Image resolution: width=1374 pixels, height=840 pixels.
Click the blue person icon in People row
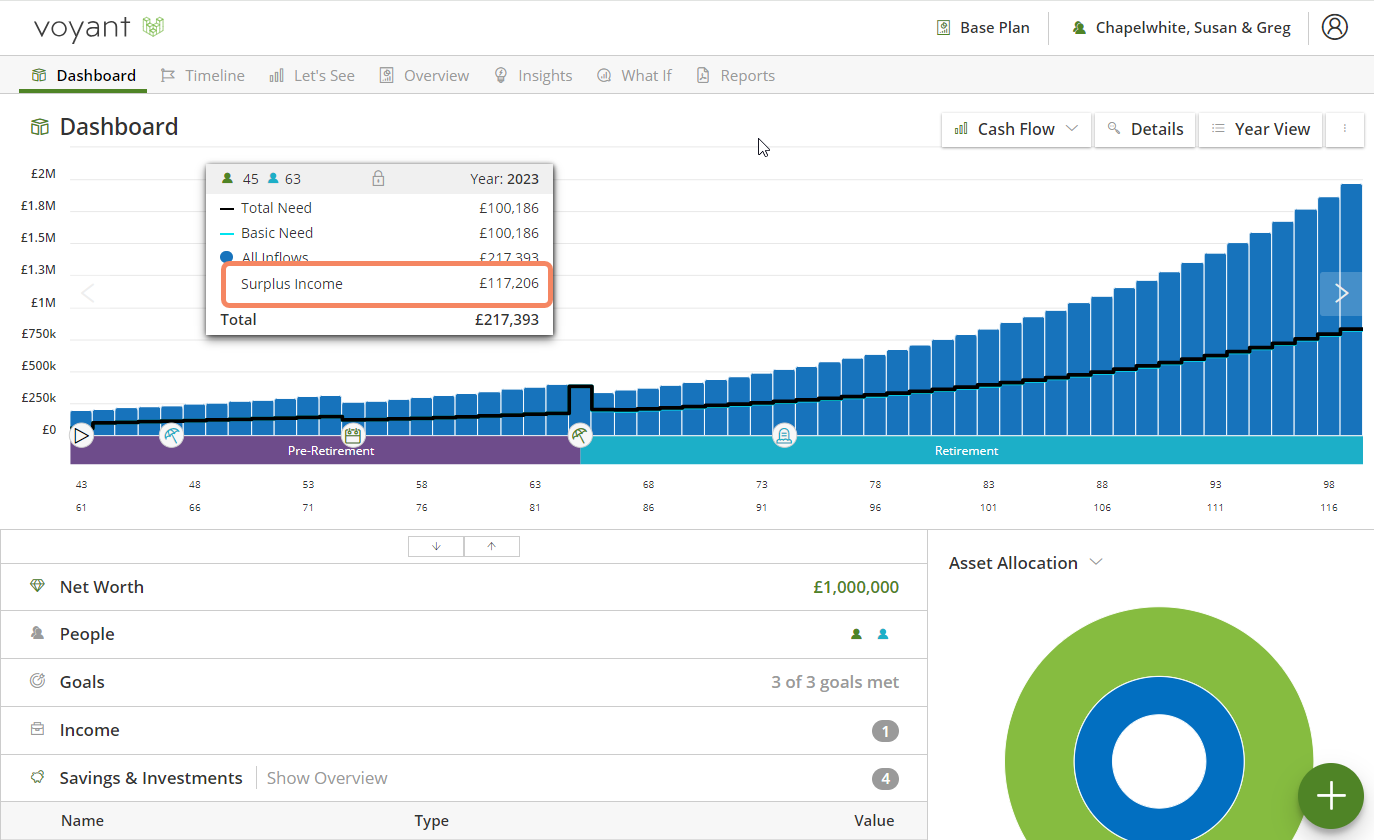click(x=883, y=634)
